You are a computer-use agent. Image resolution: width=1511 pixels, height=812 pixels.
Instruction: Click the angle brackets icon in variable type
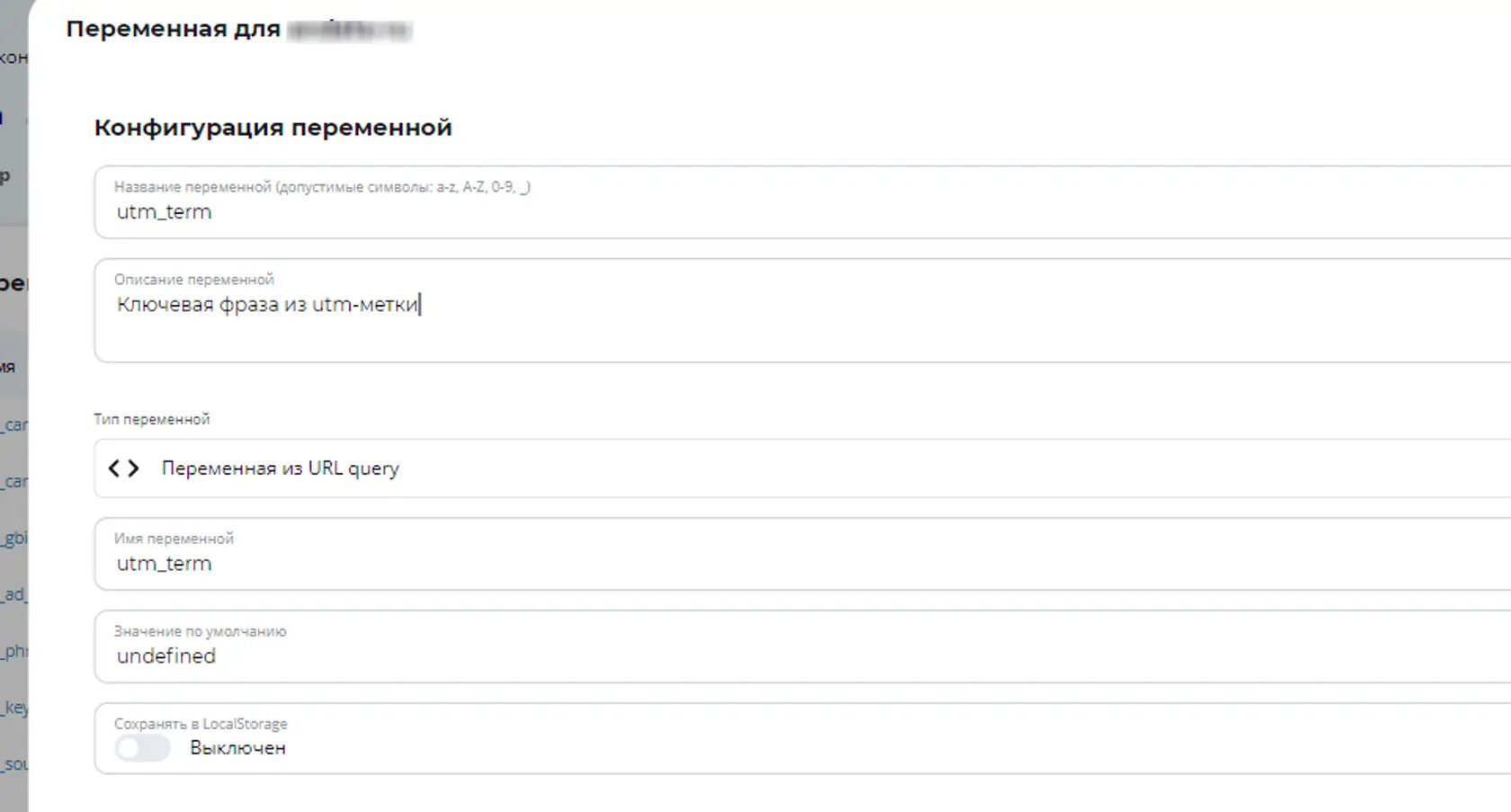tap(124, 468)
